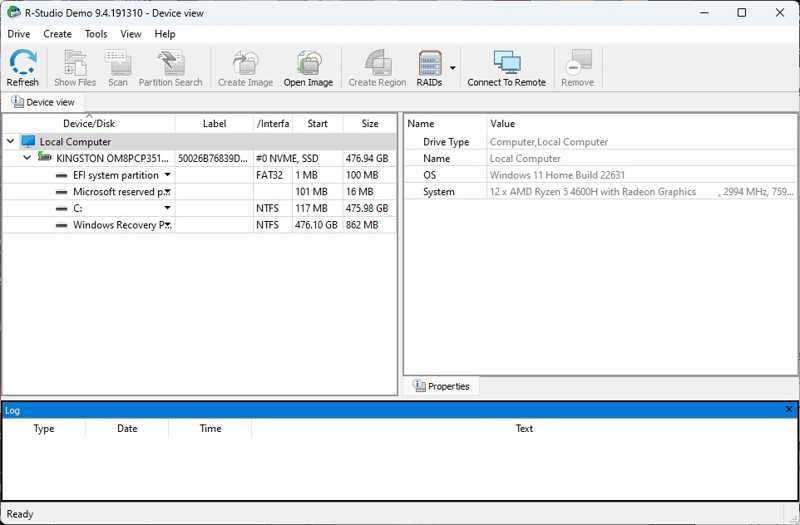This screenshot has height=525, width=800.
Task: Switch to the Properties tab
Action: pos(441,386)
